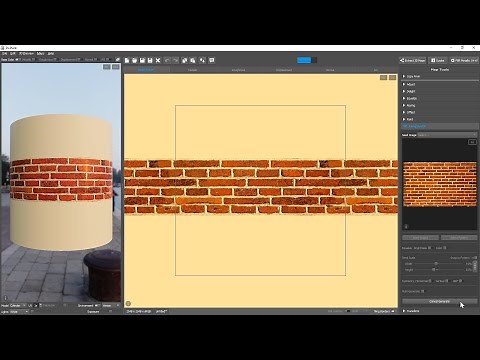Open the Lights dropdown at bottom left
Image resolution: width=480 pixels, height=360 pixels.
point(19,312)
